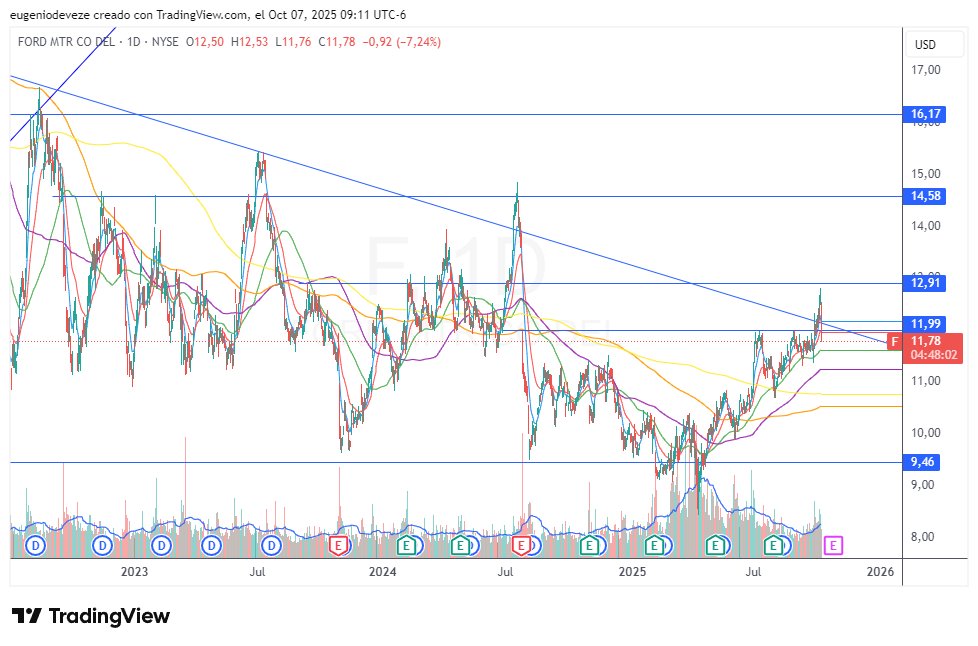Click the dividend D marker just after Jul 2023
The width and height of the screenshot is (978, 646).
click(271, 546)
